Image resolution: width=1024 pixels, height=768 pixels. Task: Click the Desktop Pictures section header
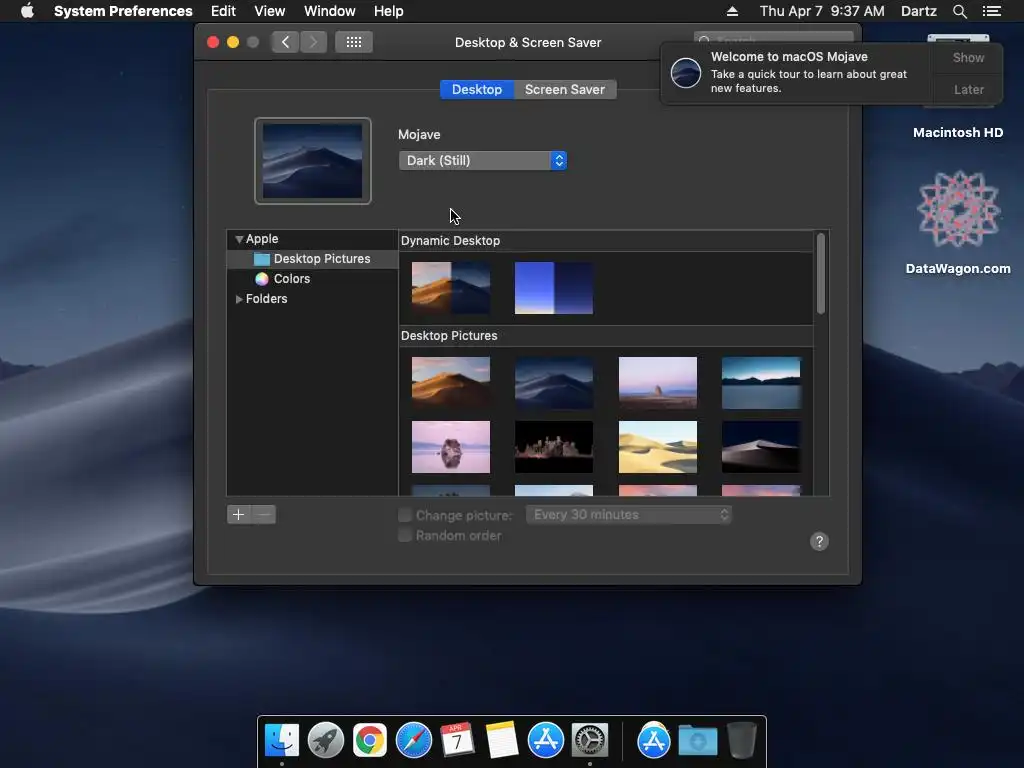click(x=449, y=336)
